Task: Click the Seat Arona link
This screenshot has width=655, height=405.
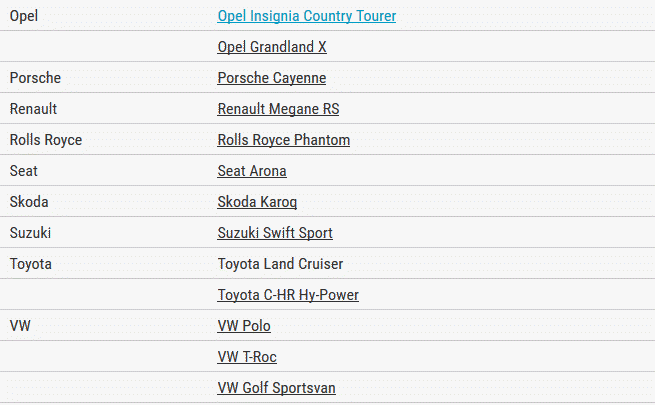Action: tap(252, 171)
